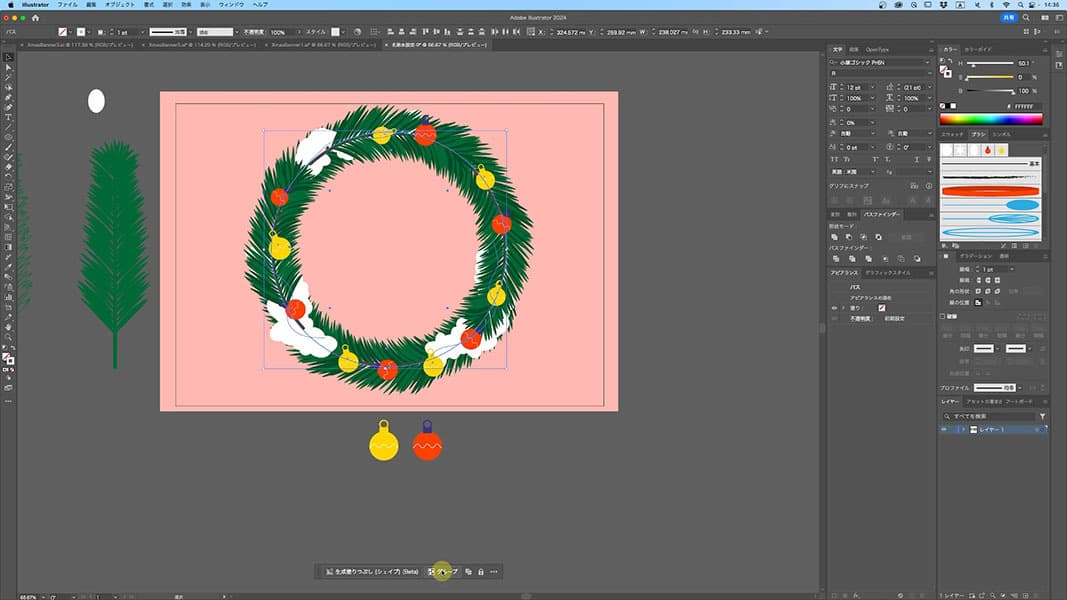Click the Unite shape mode icon
The height and width of the screenshot is (600, 1067).
coord(835,236)
